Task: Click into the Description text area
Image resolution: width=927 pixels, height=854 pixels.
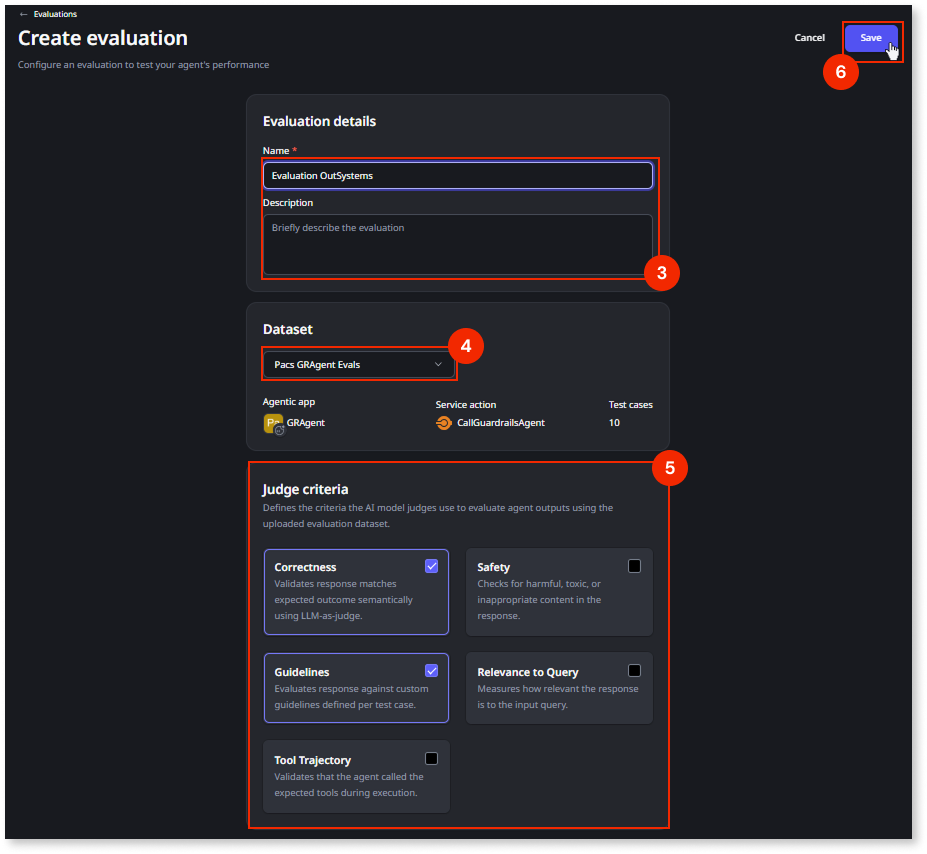Action: pyautogui.click(x=458, y=245)
